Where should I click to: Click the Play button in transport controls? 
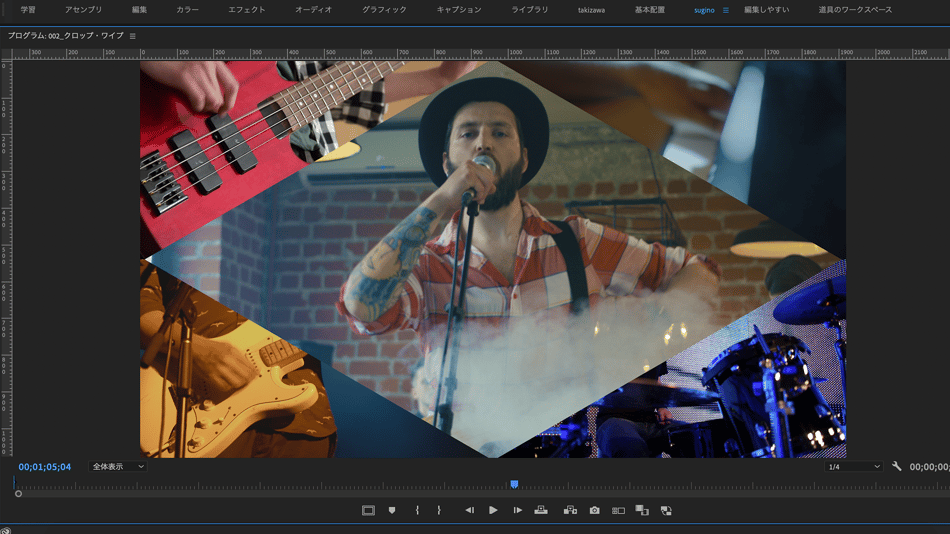tap(493, 510)
